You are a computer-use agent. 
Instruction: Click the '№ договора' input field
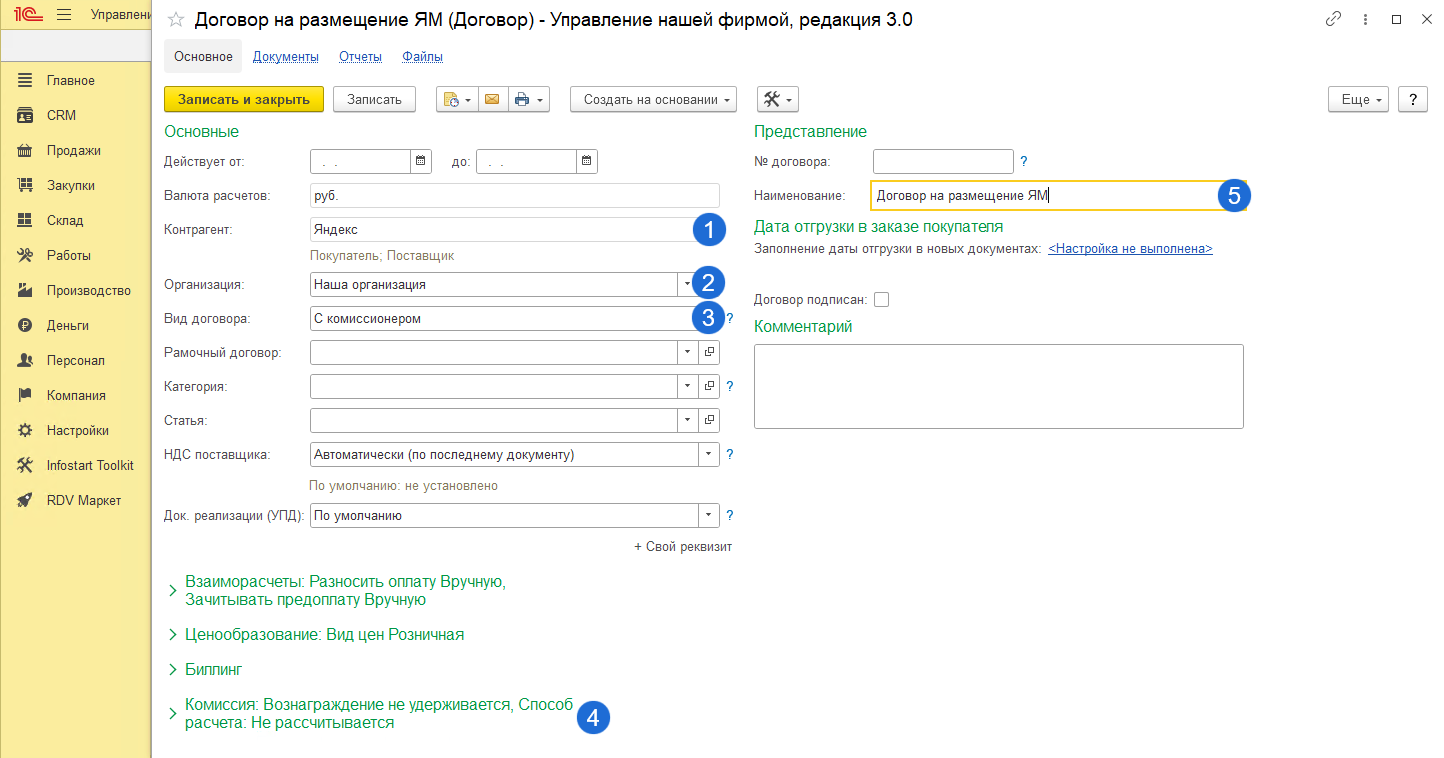(943, 161)
